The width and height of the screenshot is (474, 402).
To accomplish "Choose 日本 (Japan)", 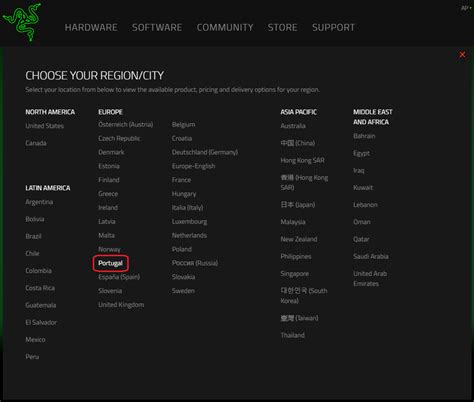I will pyautogui.click(x=298, y=205).
